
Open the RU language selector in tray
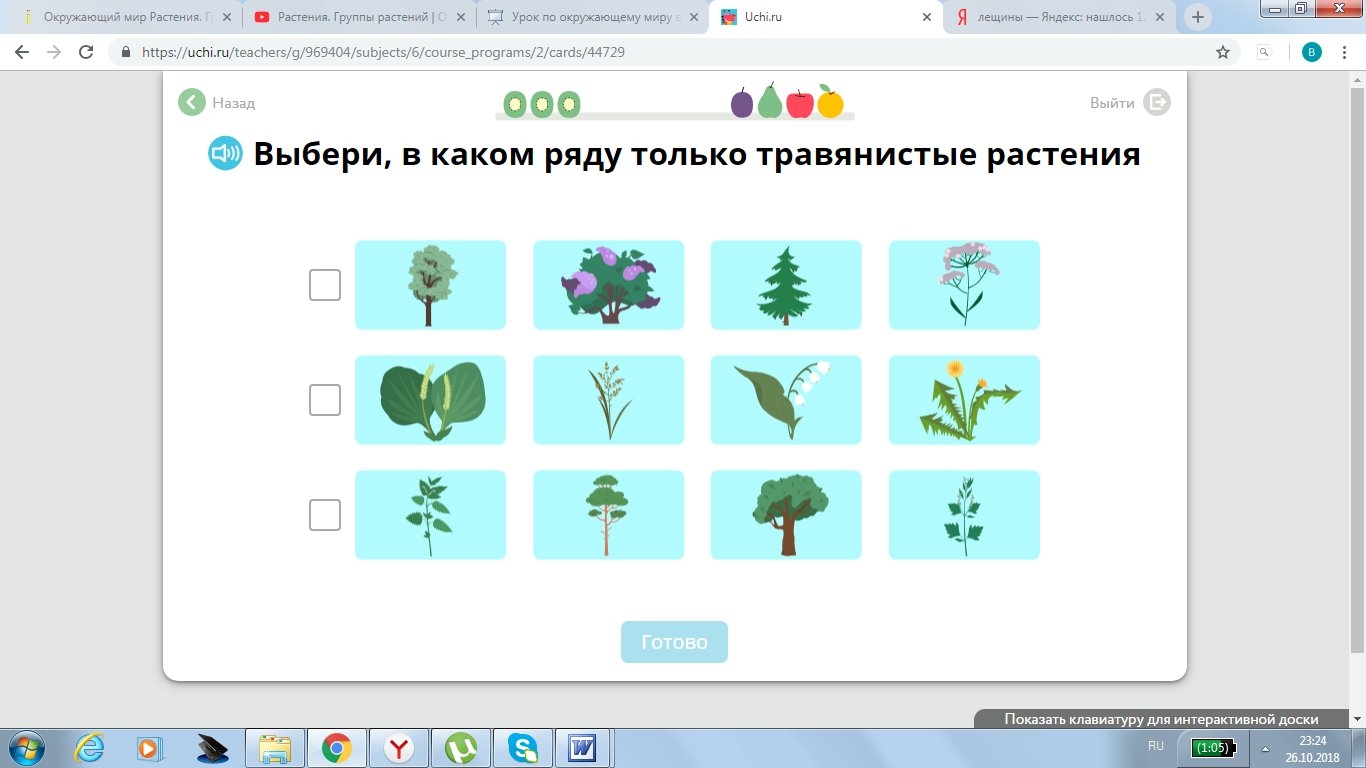pos(1156,746)
